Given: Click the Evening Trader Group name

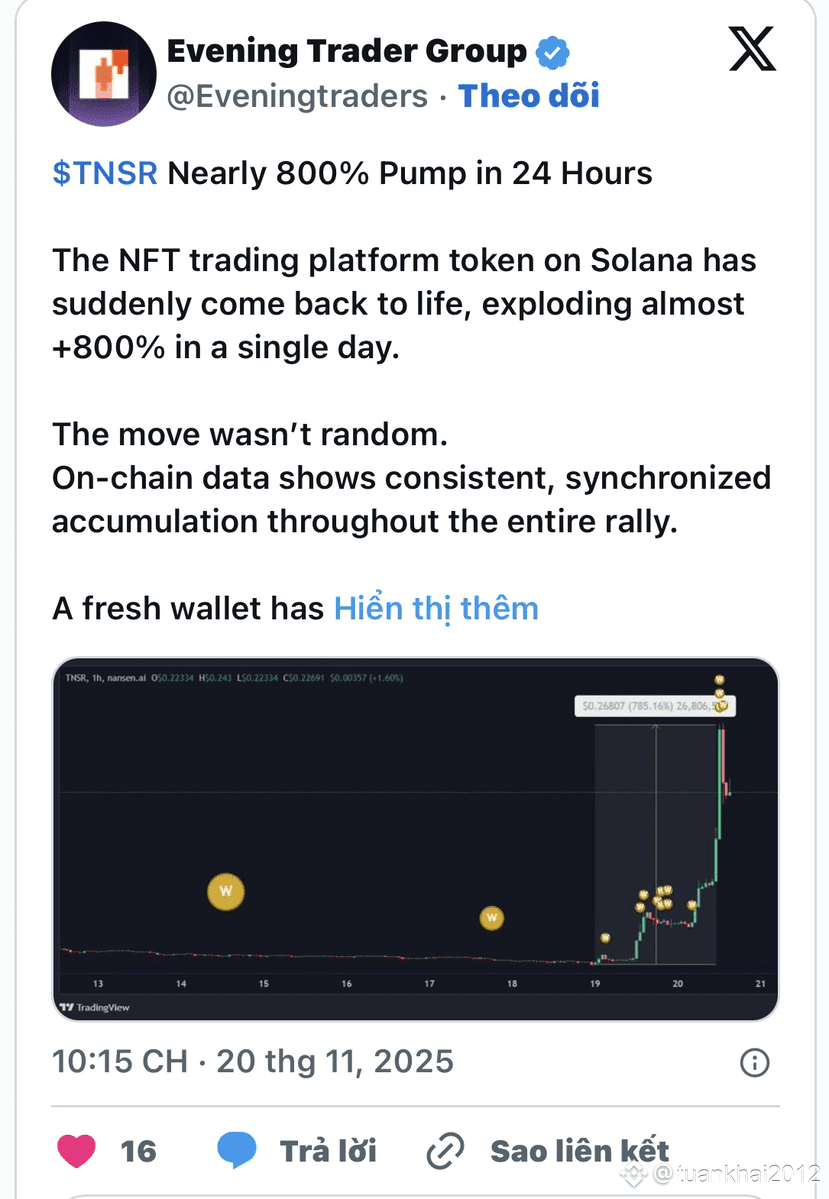Looking at the screenshot, I should pos(346,51).
